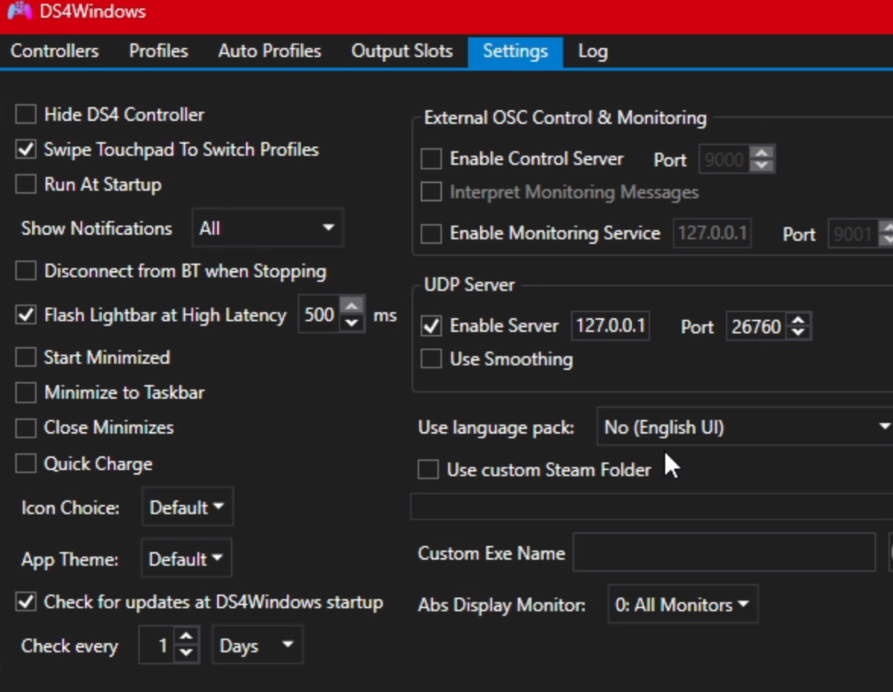This screenshot has width=893, height=692.
Task: Click the DS4Windows controller app icon
Action: (19, 11)
